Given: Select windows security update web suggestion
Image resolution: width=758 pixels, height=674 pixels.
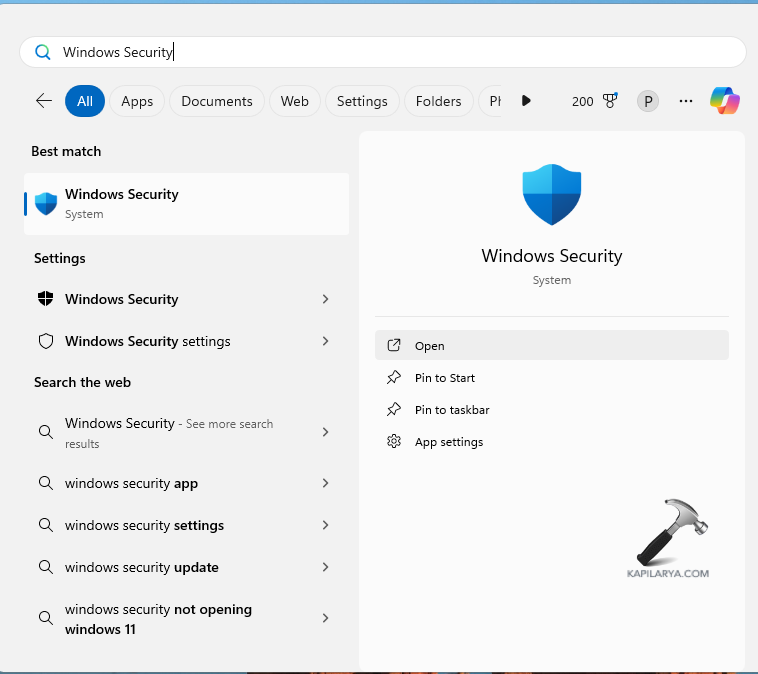Looking at the screenshot, I should tap(187, 567).
